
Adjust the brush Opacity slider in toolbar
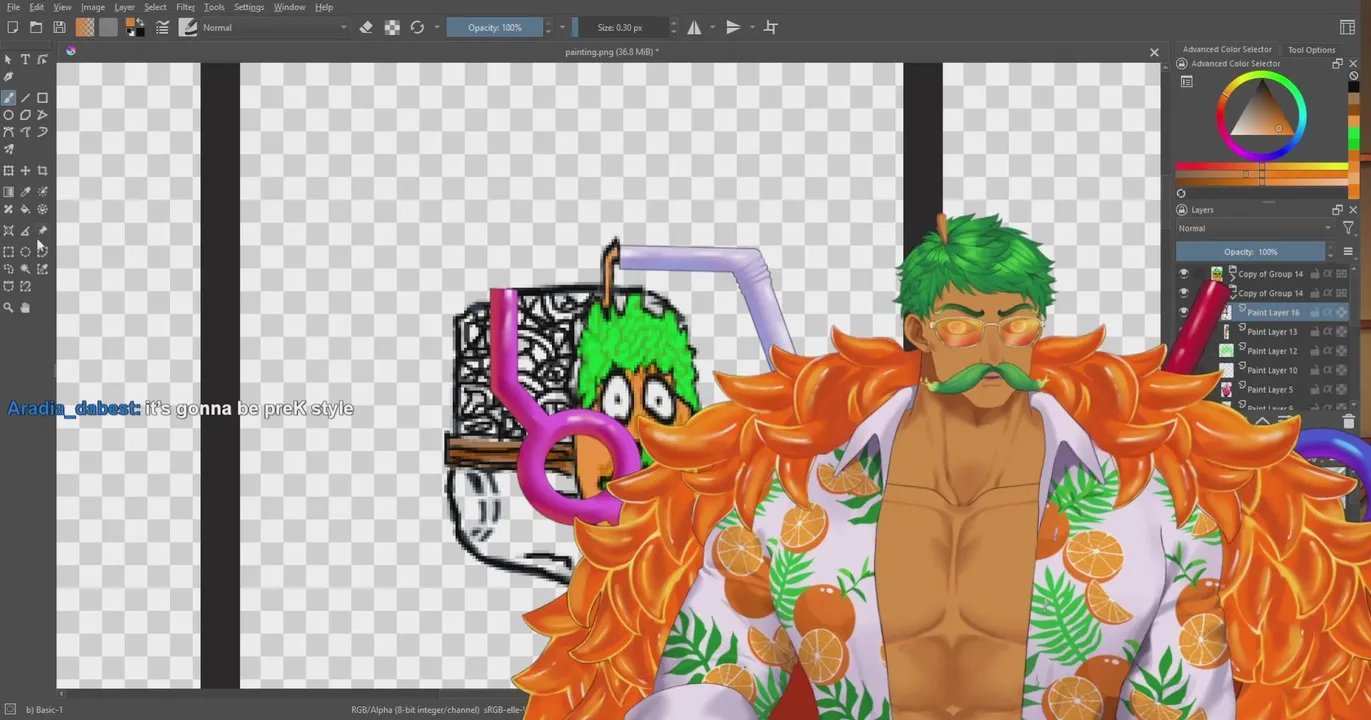[495, 28]
